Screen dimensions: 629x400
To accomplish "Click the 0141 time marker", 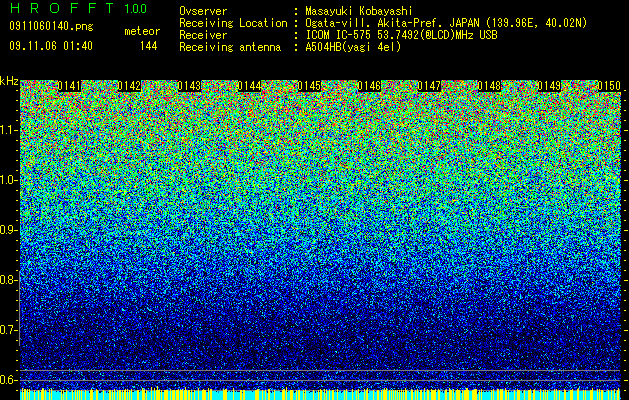I will 70,86.
